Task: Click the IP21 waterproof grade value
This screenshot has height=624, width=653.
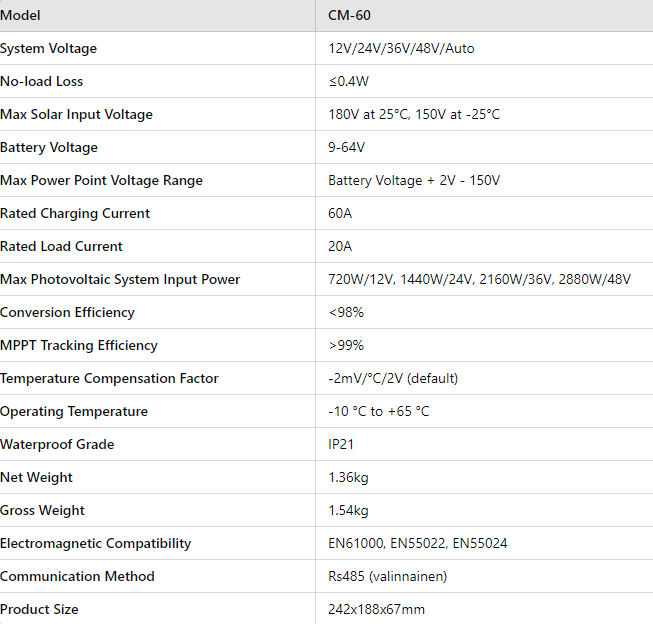Action: [341, 444]
